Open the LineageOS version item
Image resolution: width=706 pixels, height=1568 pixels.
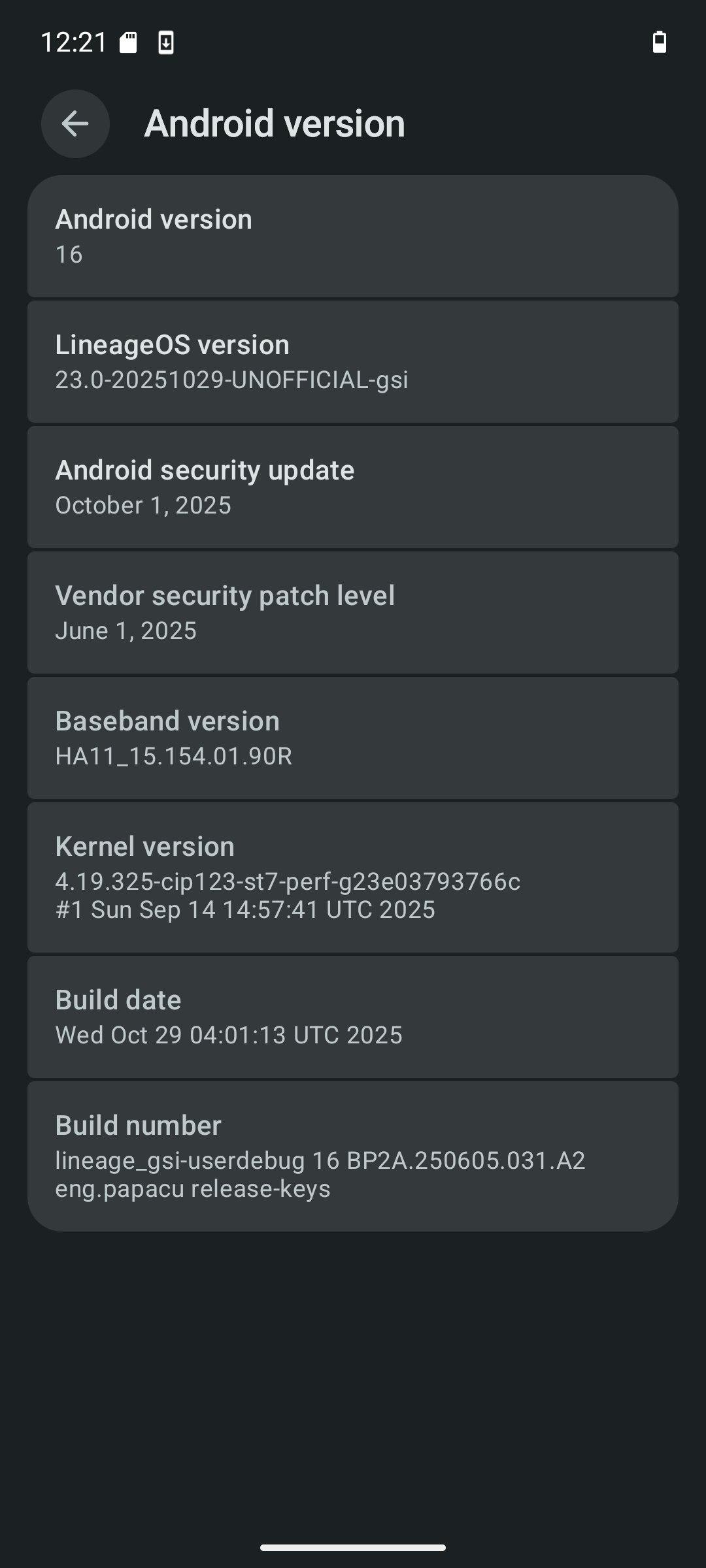(x=353, y=362)
